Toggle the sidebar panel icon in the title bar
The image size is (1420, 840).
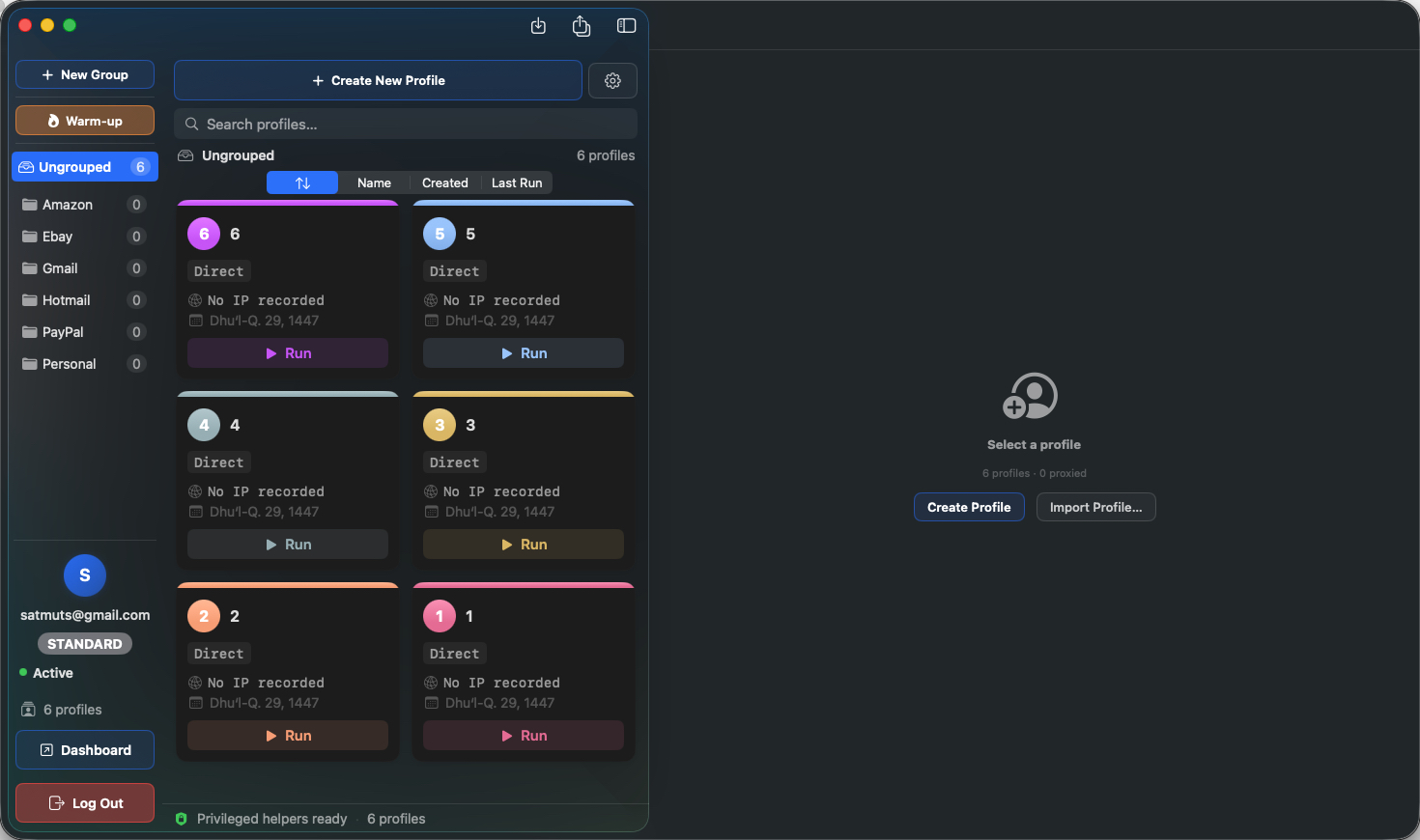(627, 26)
